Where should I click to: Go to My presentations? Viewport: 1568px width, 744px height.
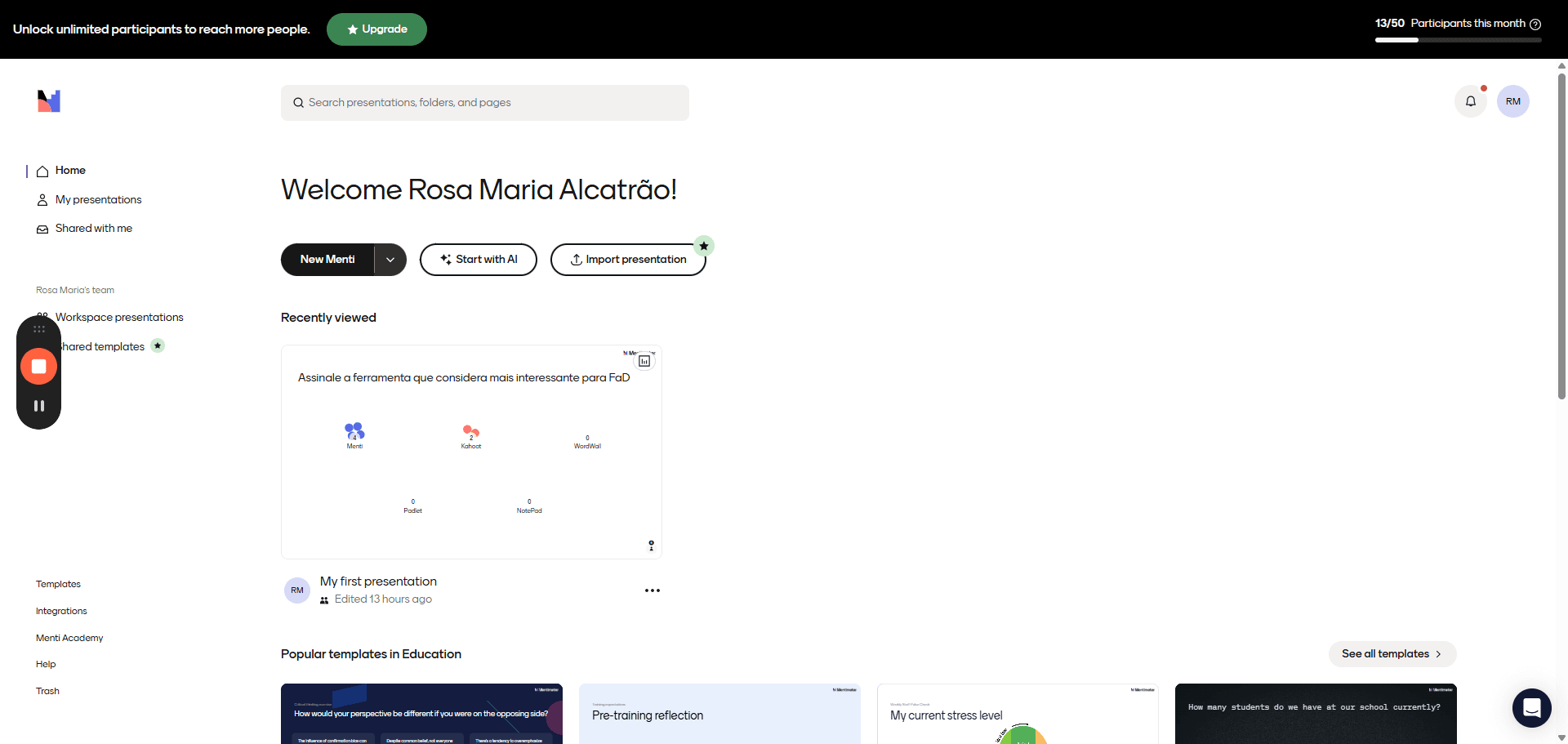point(98,200)
